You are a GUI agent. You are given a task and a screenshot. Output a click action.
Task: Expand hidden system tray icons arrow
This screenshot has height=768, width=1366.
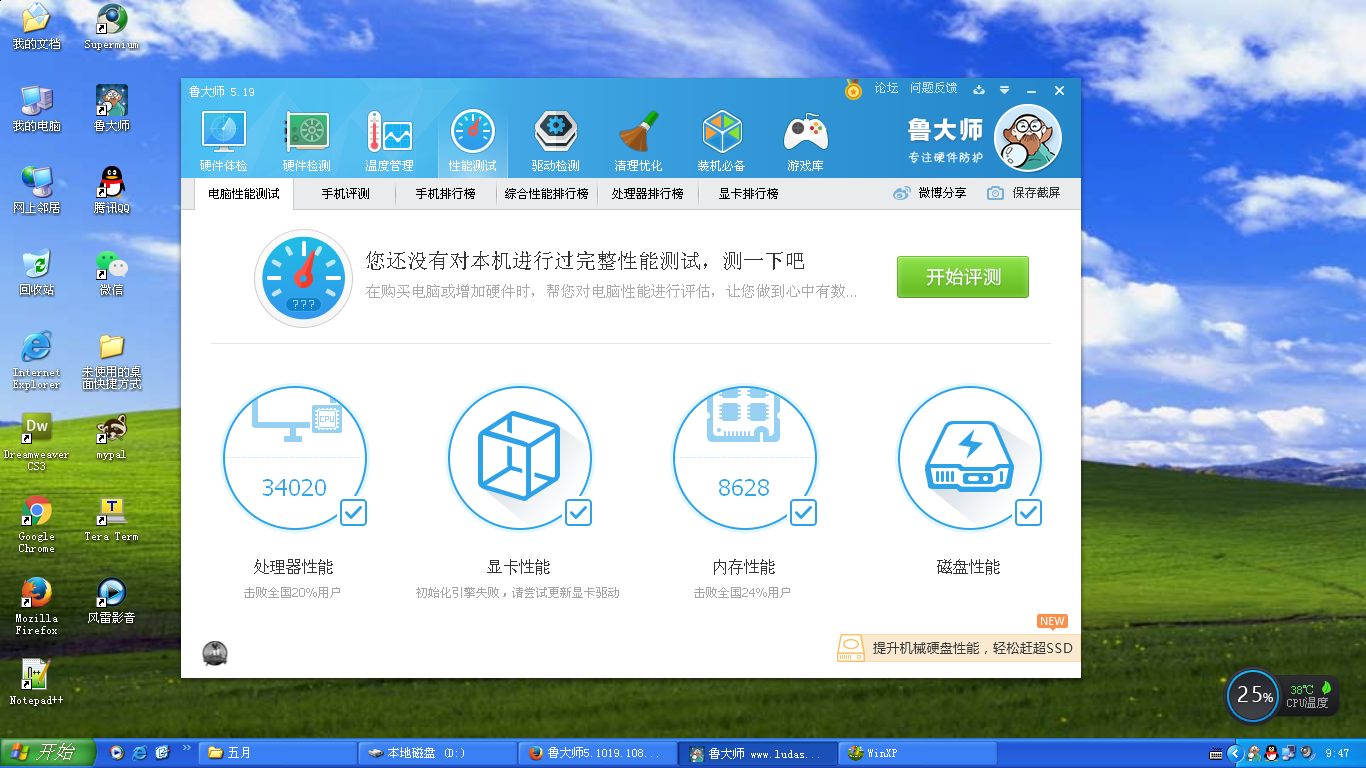(1236, 753)
